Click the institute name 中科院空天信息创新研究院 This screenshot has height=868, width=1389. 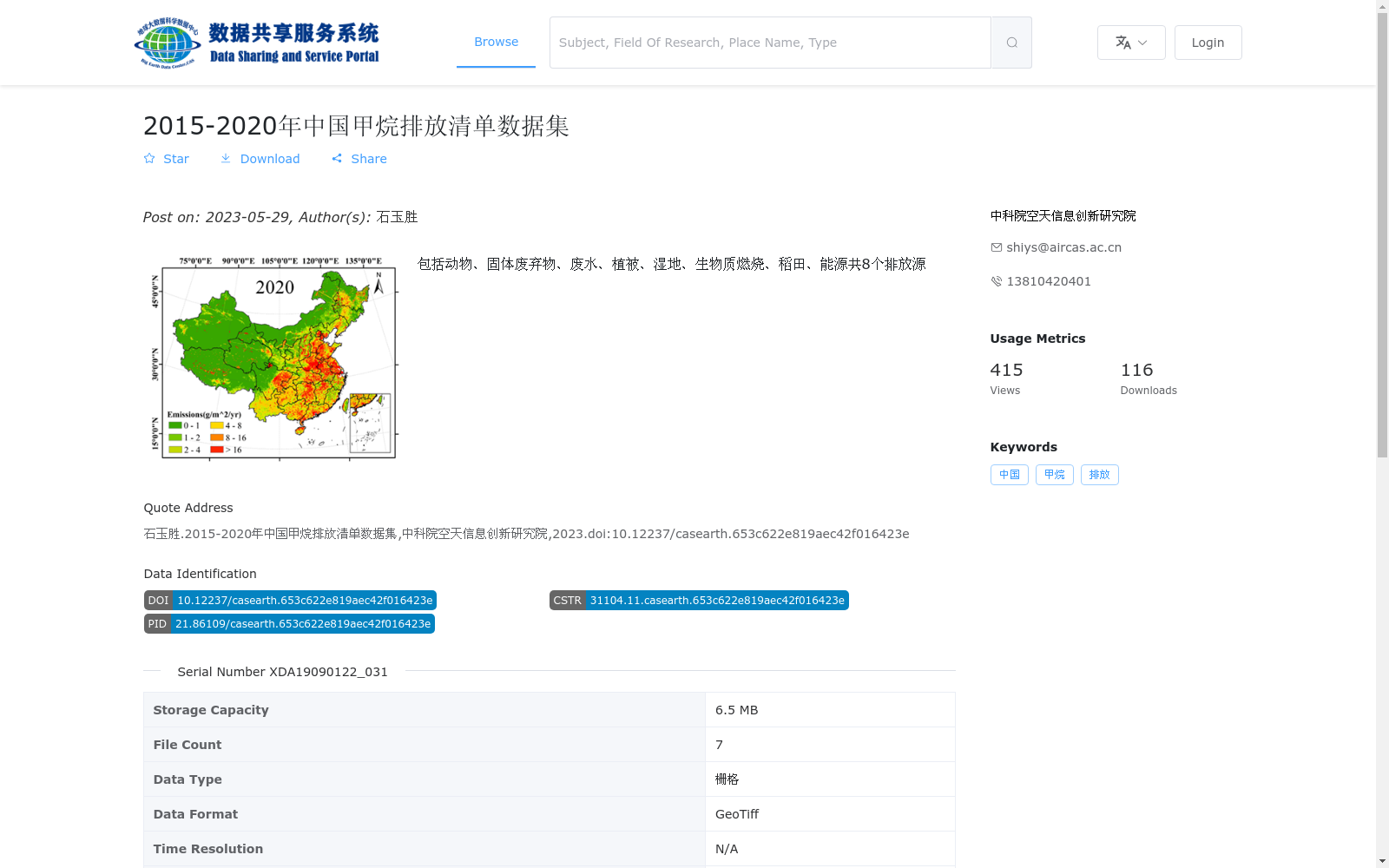coord(1063,216)
